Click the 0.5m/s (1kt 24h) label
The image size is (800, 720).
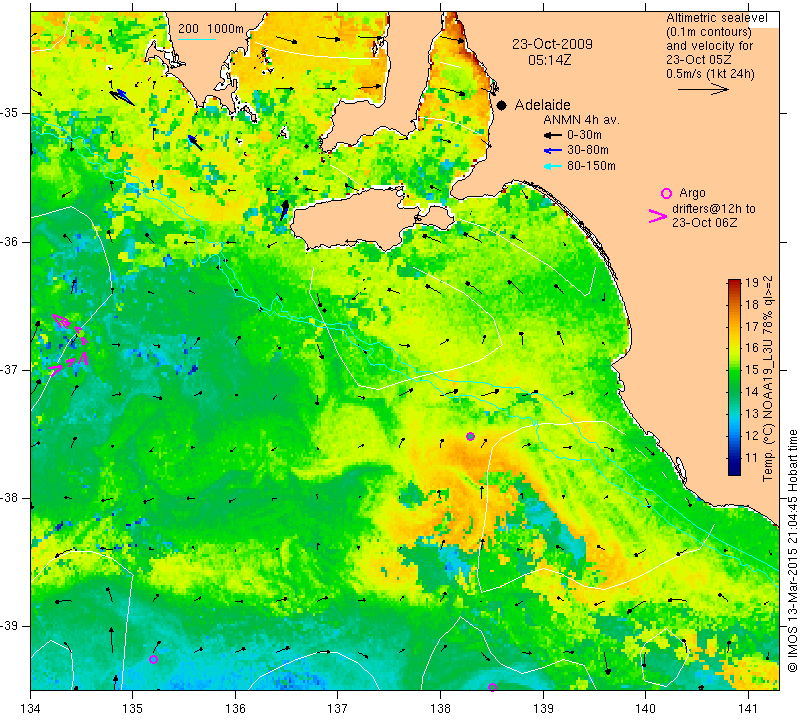point(710,74)
